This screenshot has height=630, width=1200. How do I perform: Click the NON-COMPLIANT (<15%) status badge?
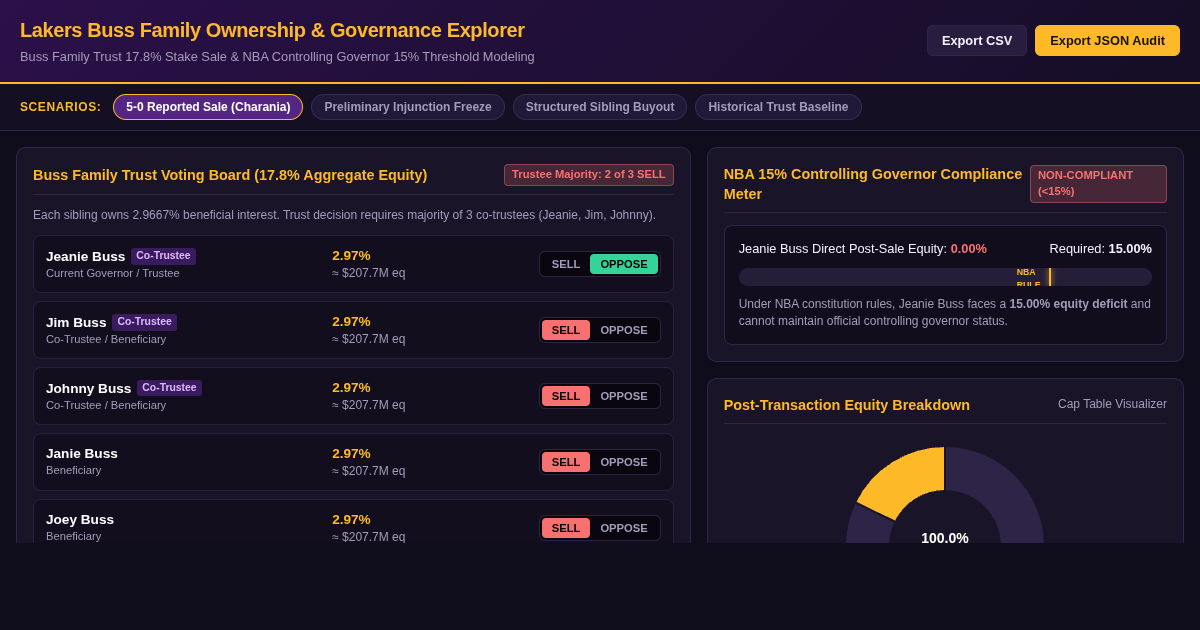1098,184
